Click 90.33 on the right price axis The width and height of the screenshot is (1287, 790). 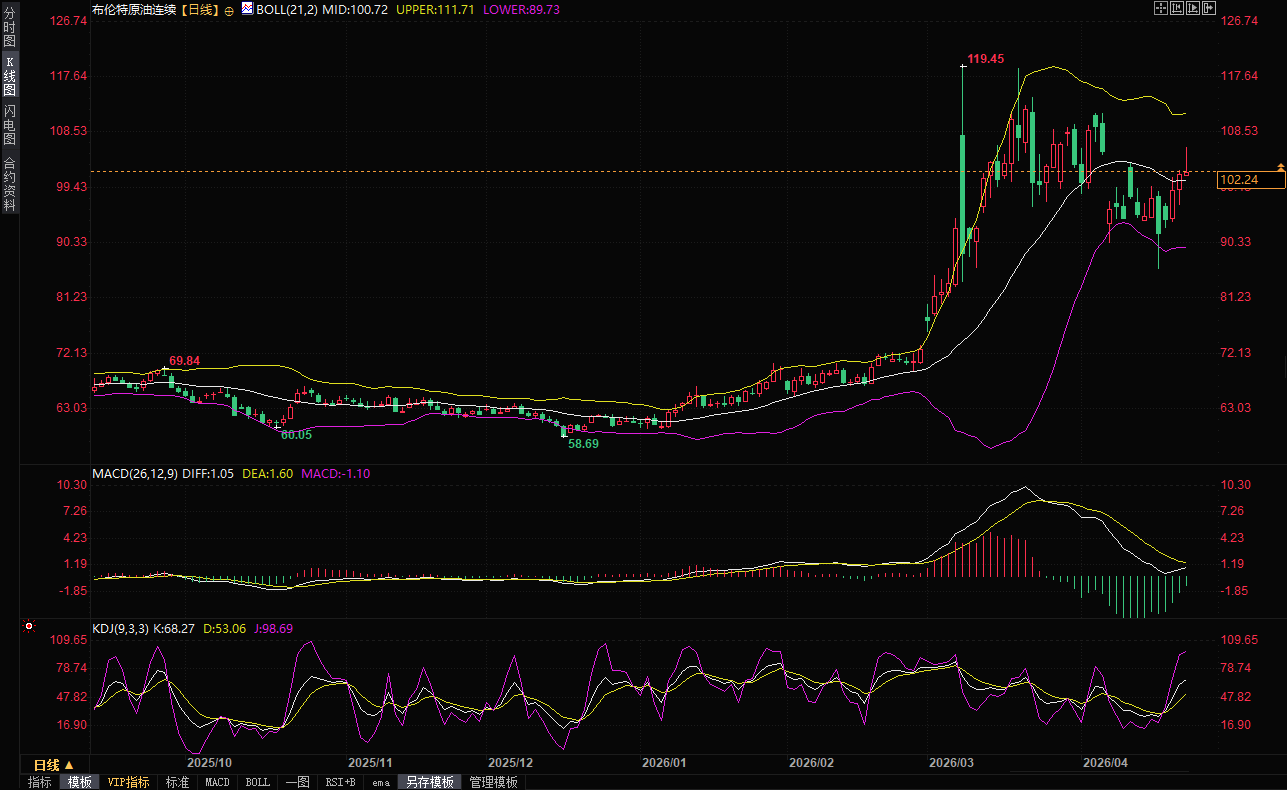click(x=1237, y=242)
